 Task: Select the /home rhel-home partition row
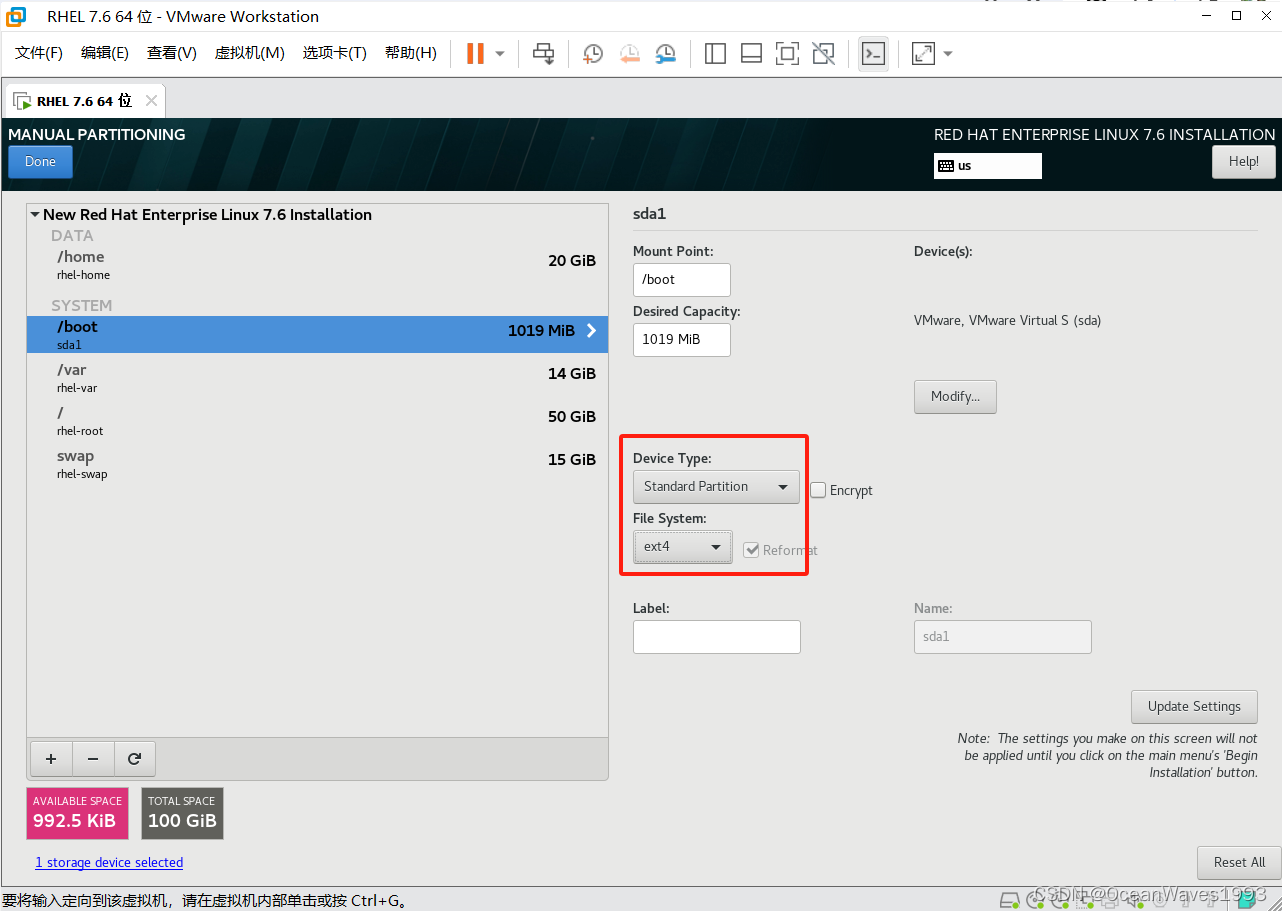pos(317,265)
